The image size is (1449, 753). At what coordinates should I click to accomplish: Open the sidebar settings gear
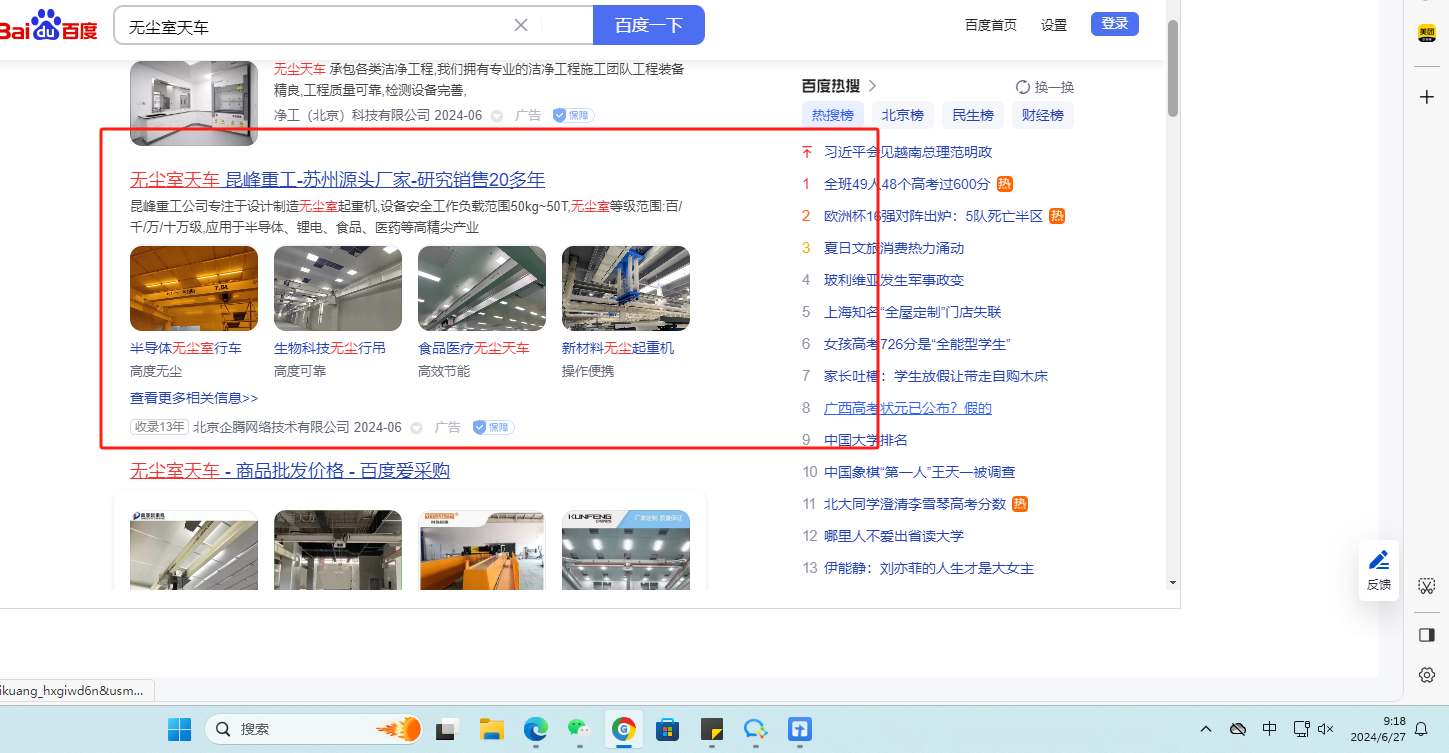1427,675
